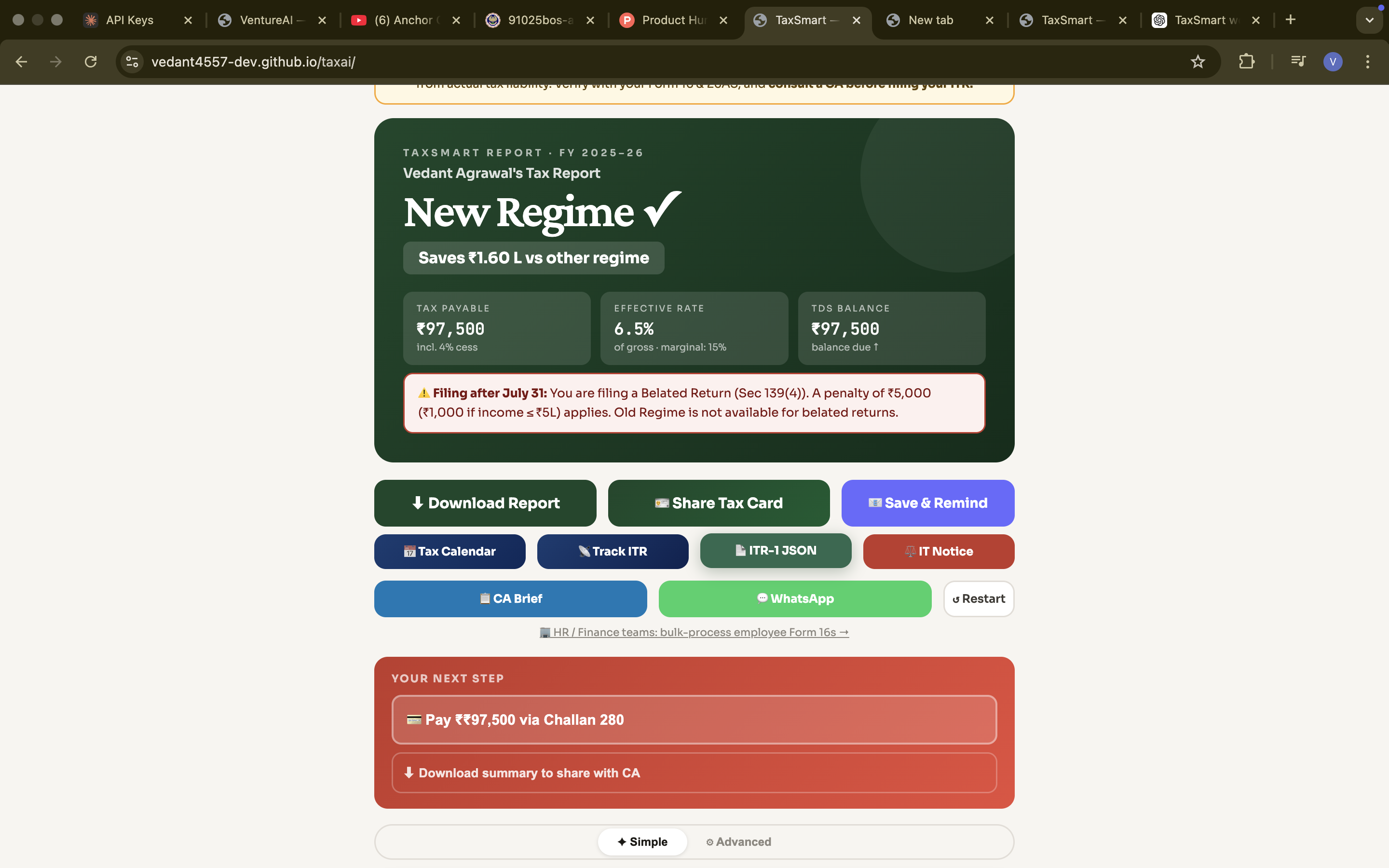This screenshot has height=868, width=1389.
Task: Switch to the API Keys tab
Action: click(x=130, y=20)
